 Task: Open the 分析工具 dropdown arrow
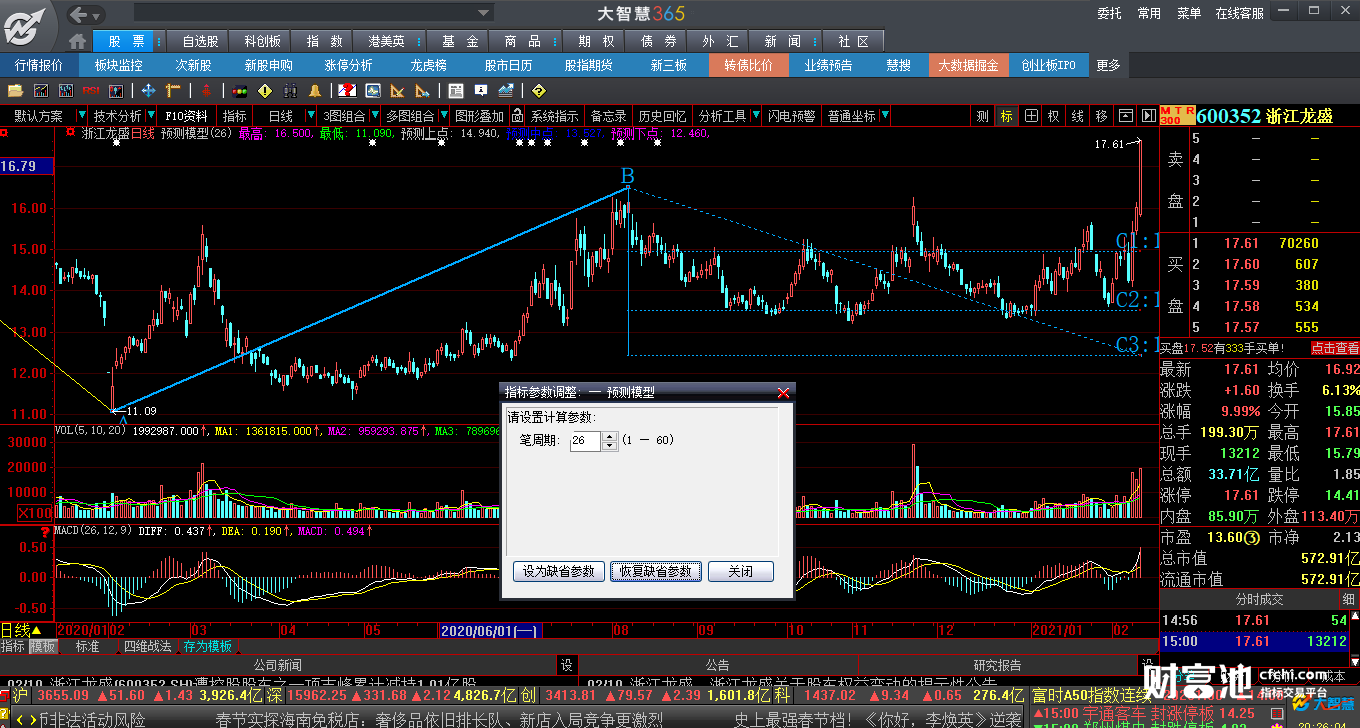(x=756, y=116)
